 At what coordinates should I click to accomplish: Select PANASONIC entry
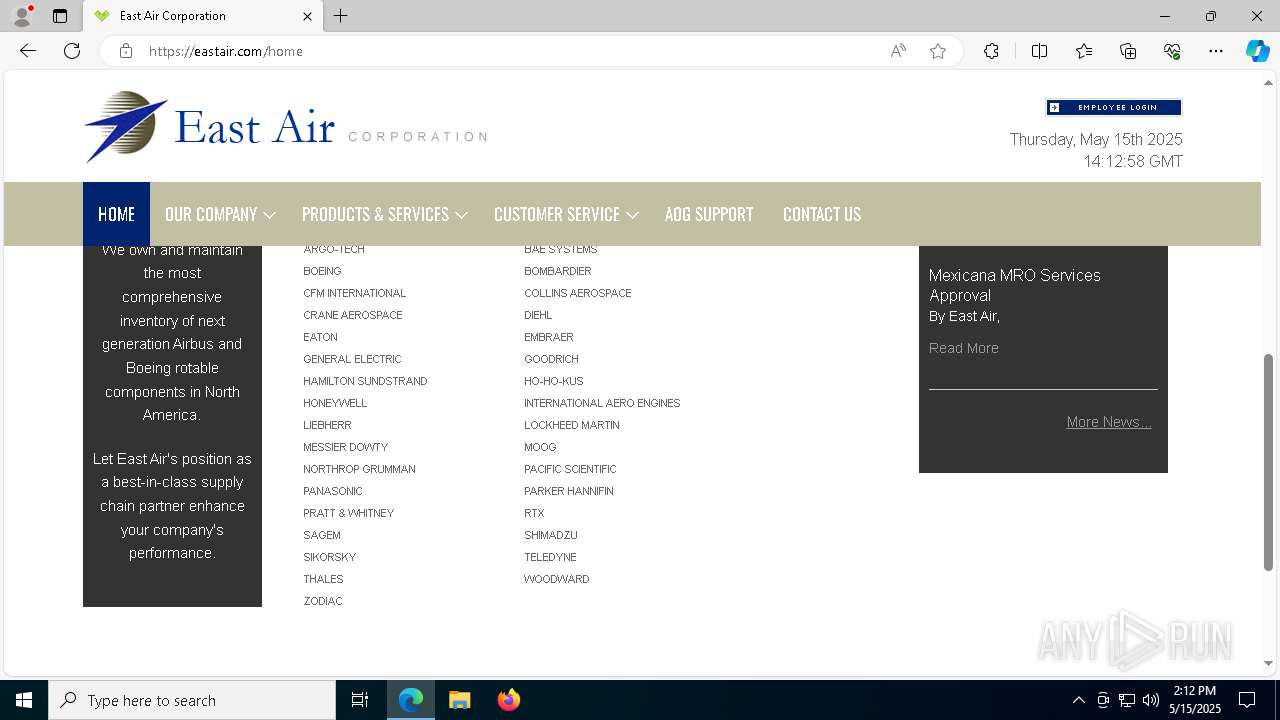333,491
